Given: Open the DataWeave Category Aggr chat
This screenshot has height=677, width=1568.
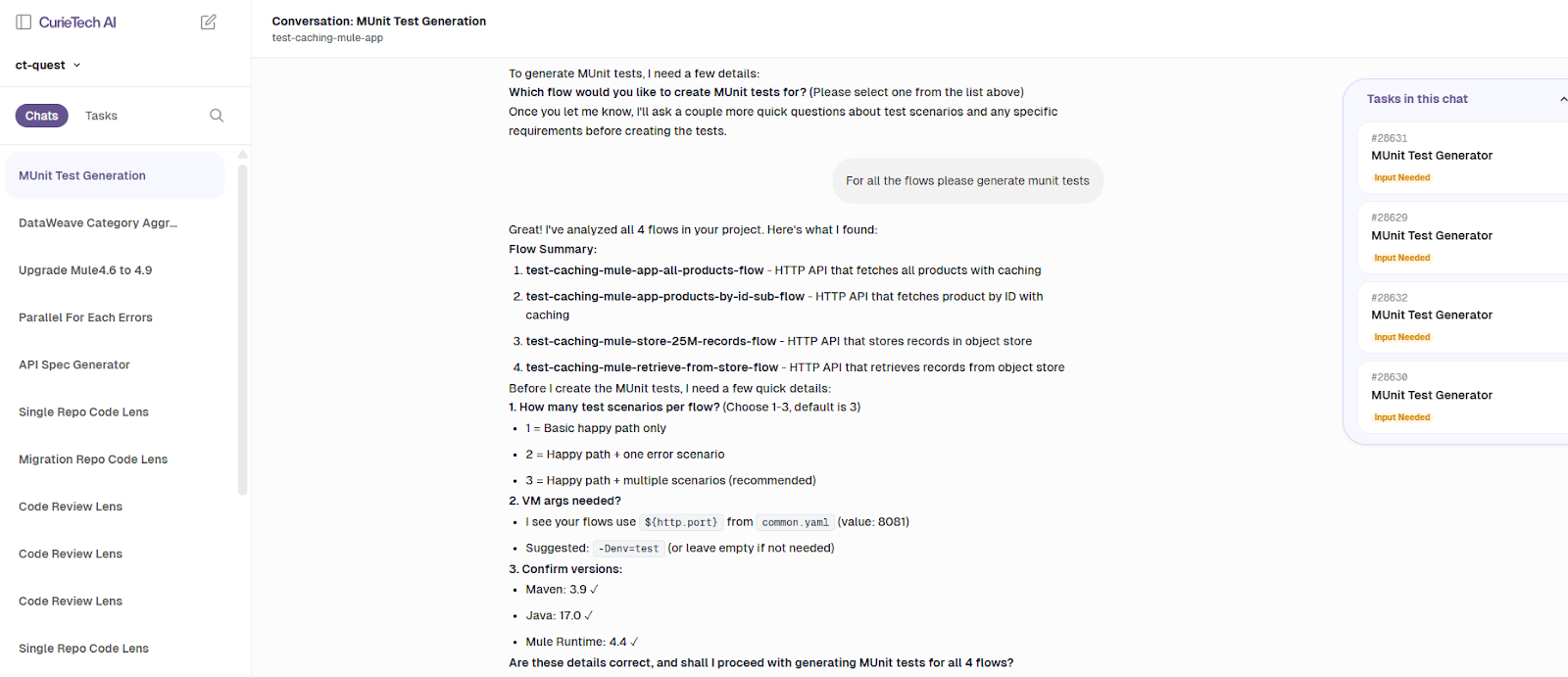Looking at the screenshot, I should 98,222.
